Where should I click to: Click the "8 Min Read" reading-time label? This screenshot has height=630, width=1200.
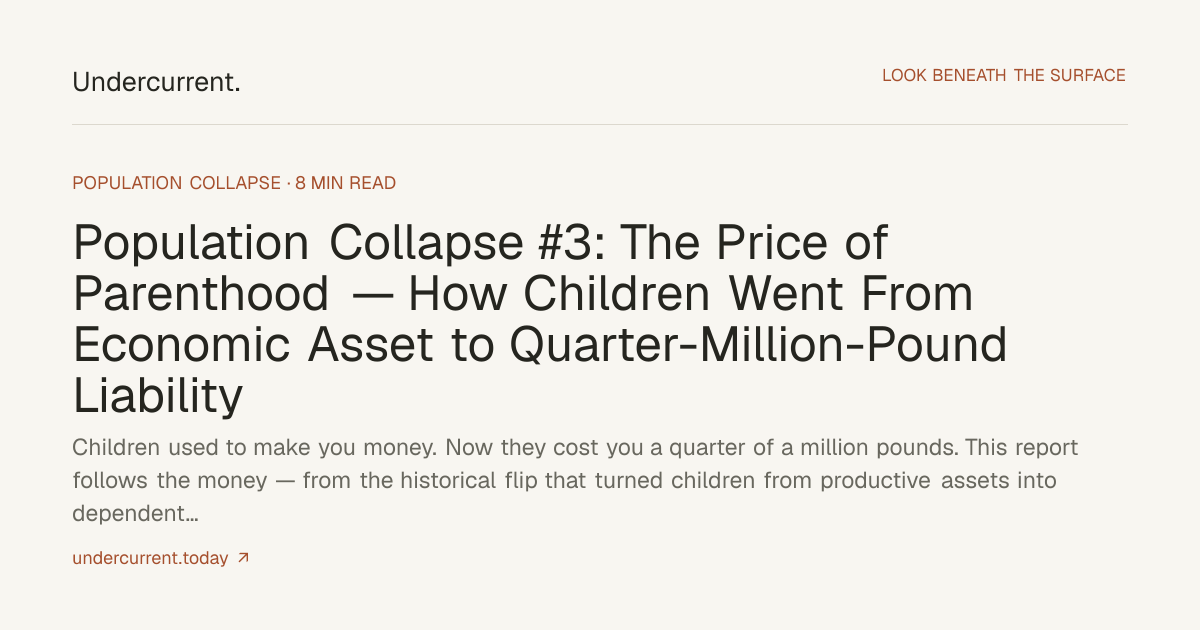[x=346, y=183]
